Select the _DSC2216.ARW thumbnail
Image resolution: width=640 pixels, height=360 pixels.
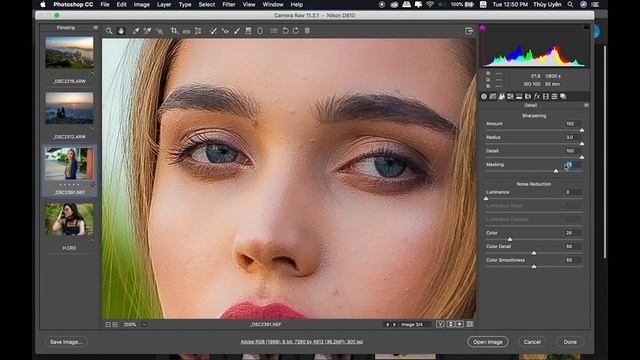click(x=69, y=53)
